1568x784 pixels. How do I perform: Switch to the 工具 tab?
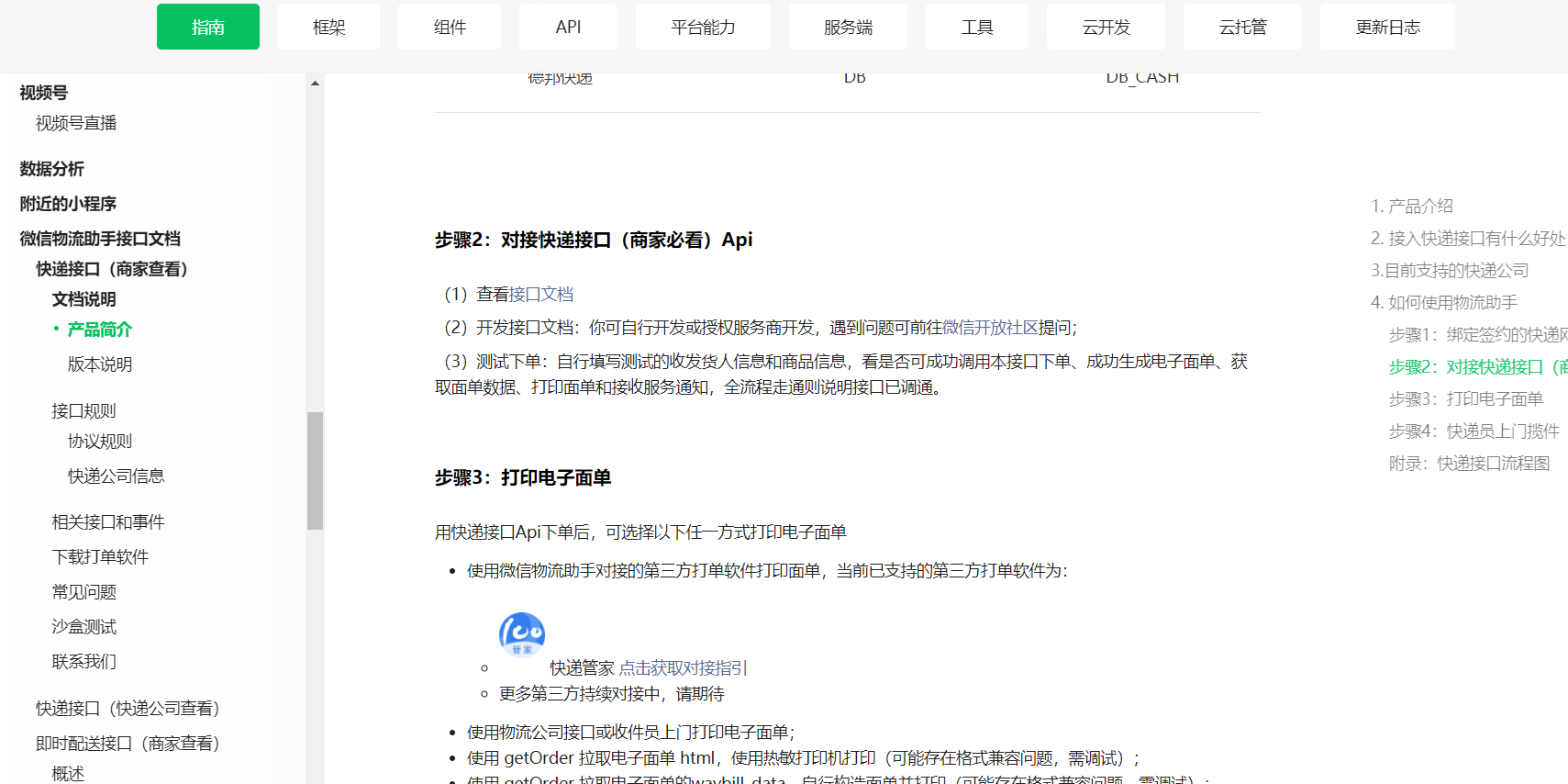(977, 27)
